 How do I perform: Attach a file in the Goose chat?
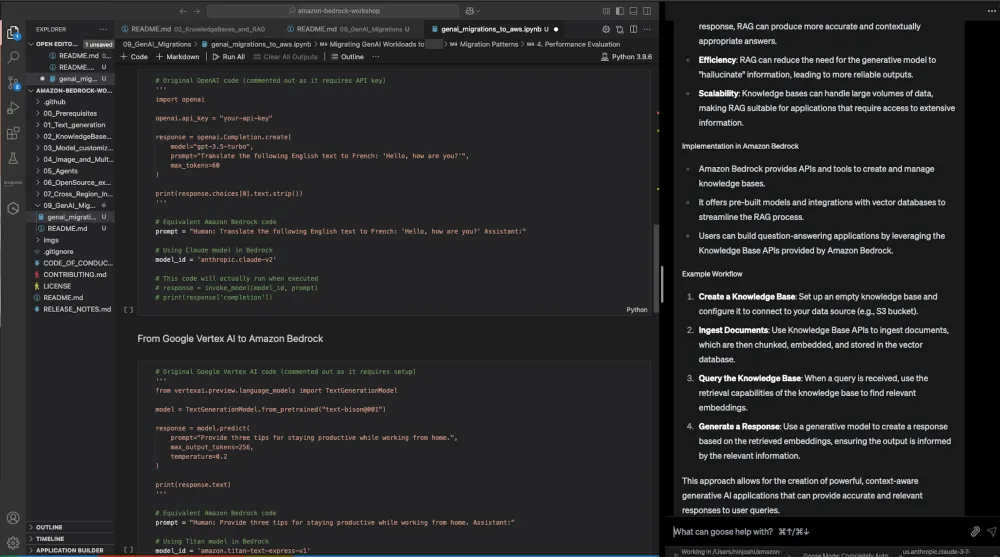point(975,531)
